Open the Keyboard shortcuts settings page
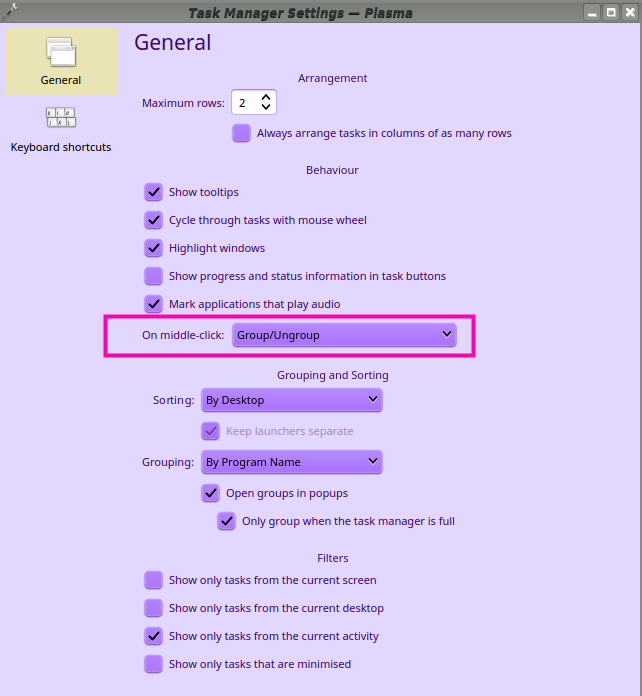The height and width of the screenshot is (696, 642). 61,129
